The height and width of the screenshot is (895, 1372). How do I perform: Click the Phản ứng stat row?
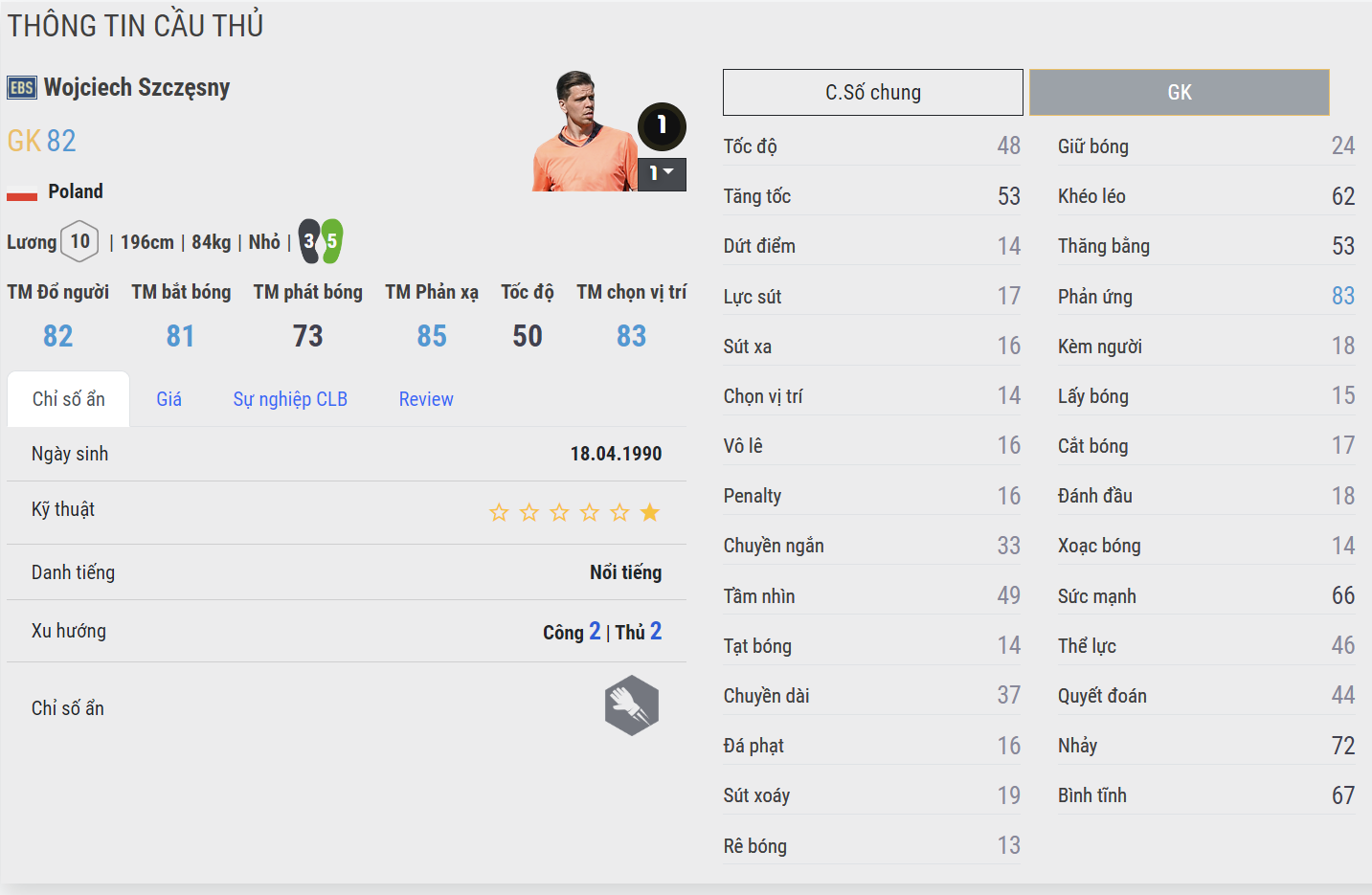click(x=1205, y=297)
